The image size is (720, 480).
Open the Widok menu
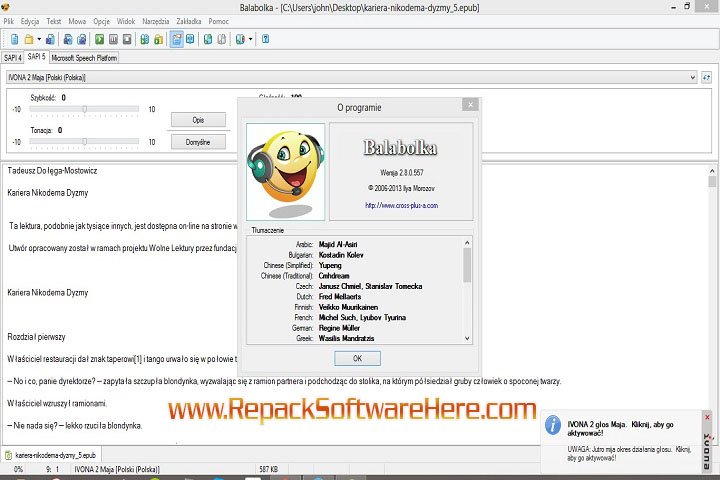(x=126, y=21)
